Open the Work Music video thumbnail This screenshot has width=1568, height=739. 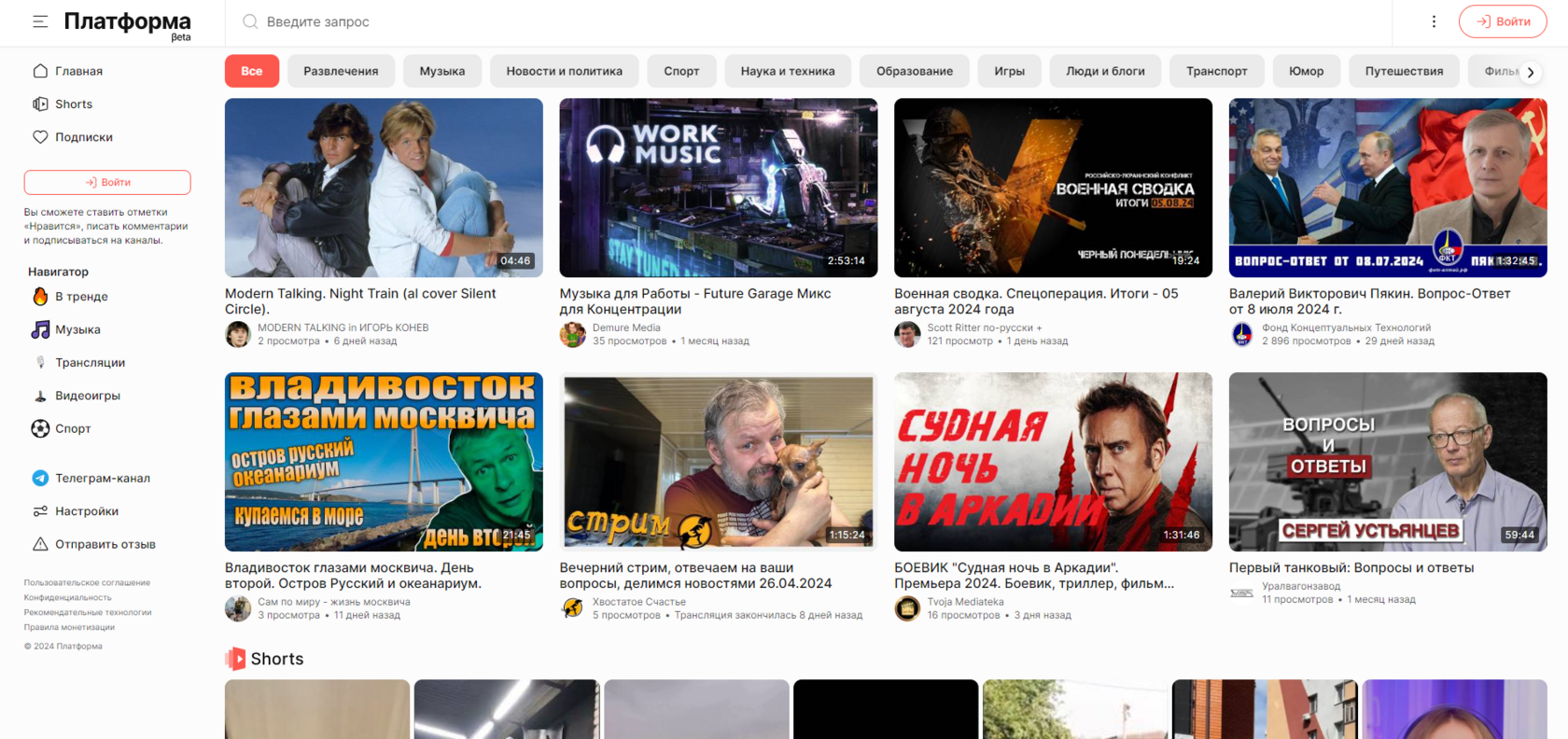719,188
